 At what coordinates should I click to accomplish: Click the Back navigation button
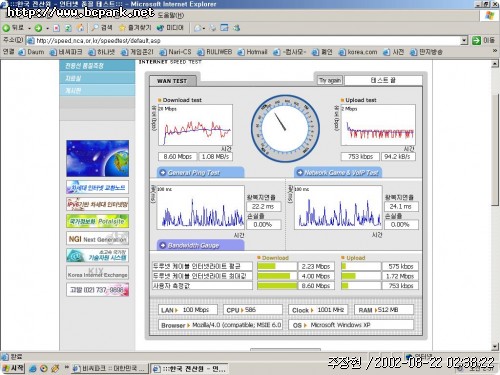point(13,28)
